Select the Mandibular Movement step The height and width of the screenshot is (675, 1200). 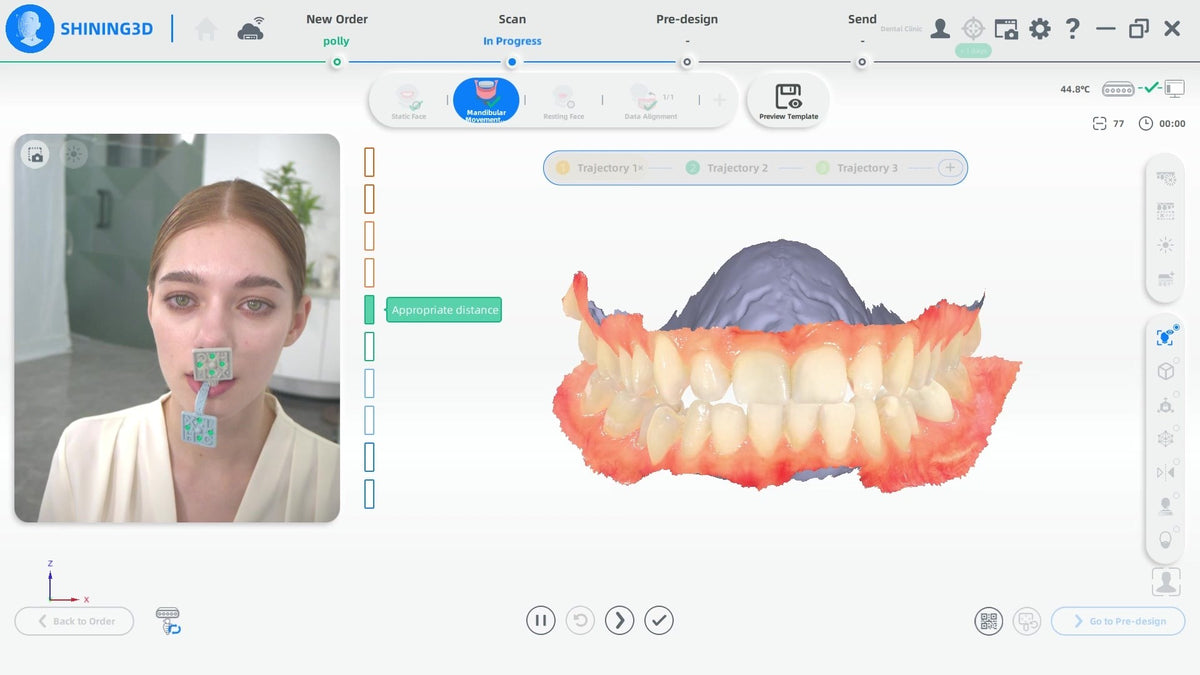coord(486,100)
